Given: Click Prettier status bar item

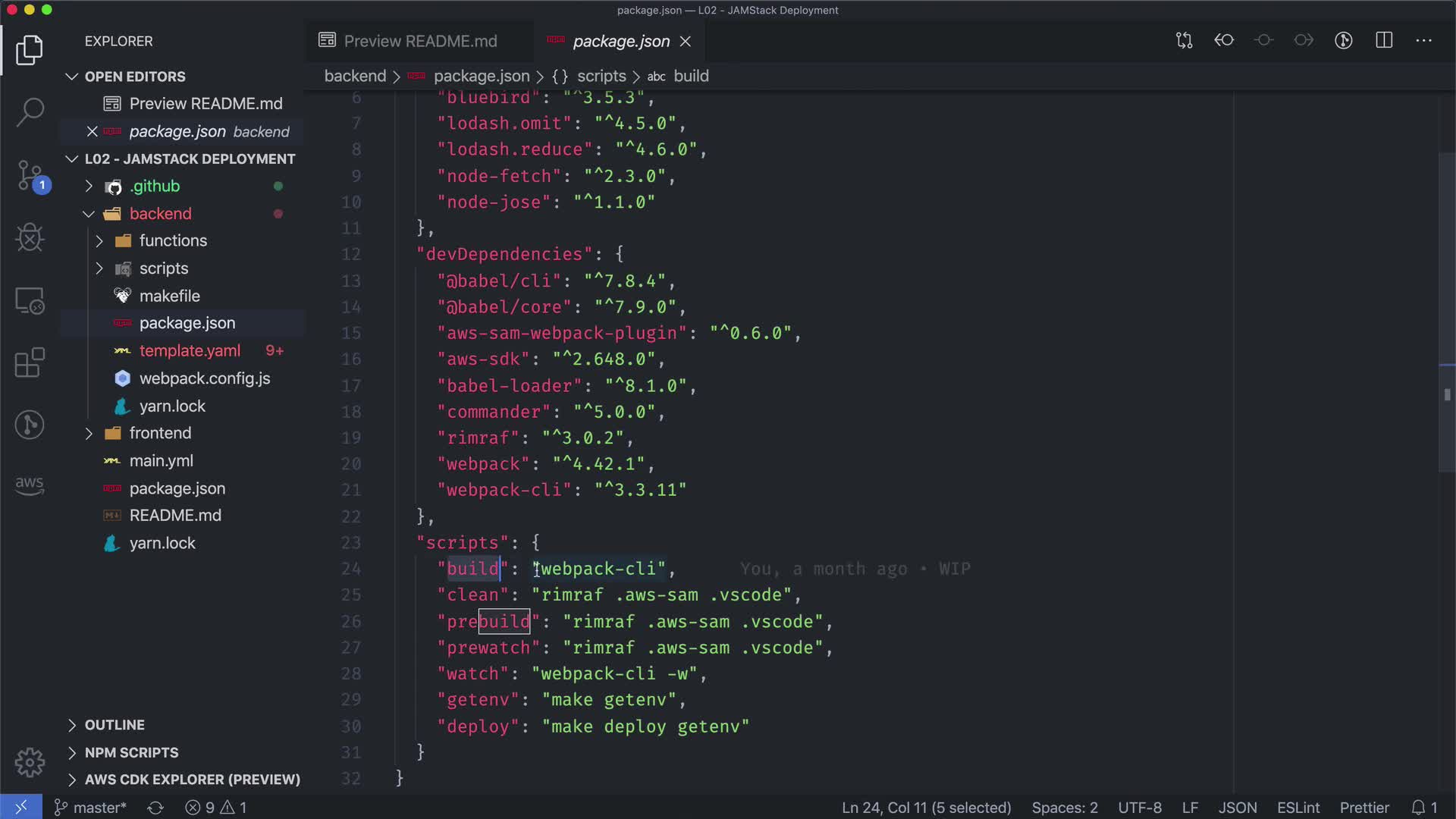Looking at the screenshot, I should [1363, 808].
